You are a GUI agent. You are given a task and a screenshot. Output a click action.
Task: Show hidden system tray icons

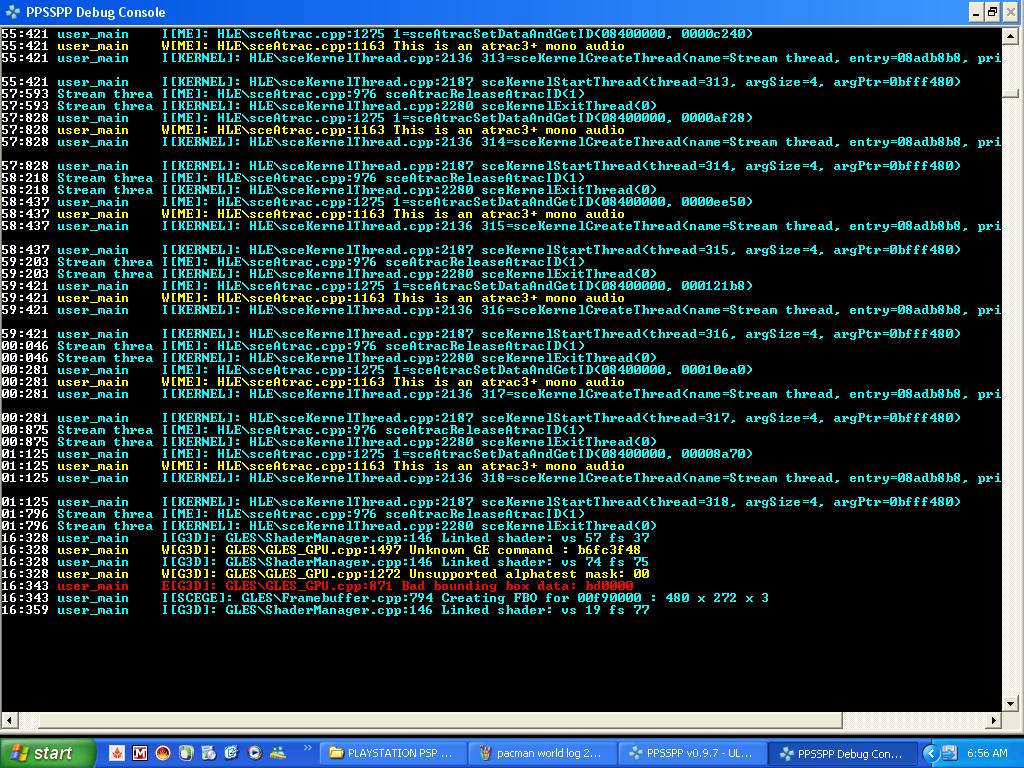tap(930, 753)
